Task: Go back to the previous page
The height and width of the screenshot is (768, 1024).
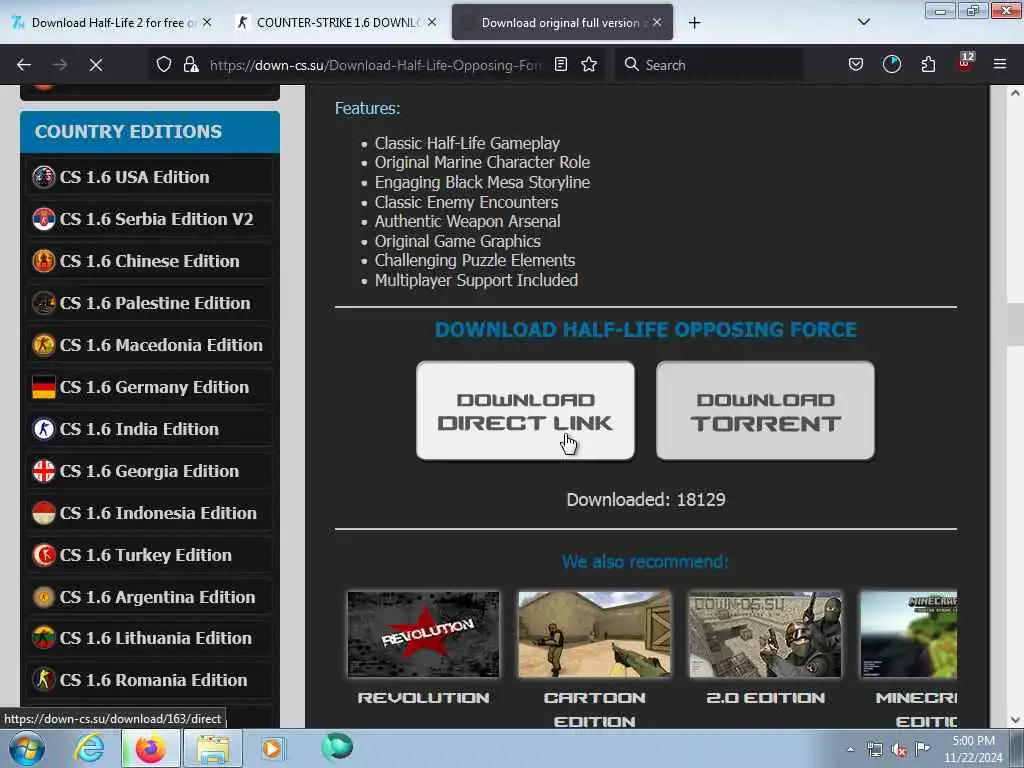Action: 24,65
